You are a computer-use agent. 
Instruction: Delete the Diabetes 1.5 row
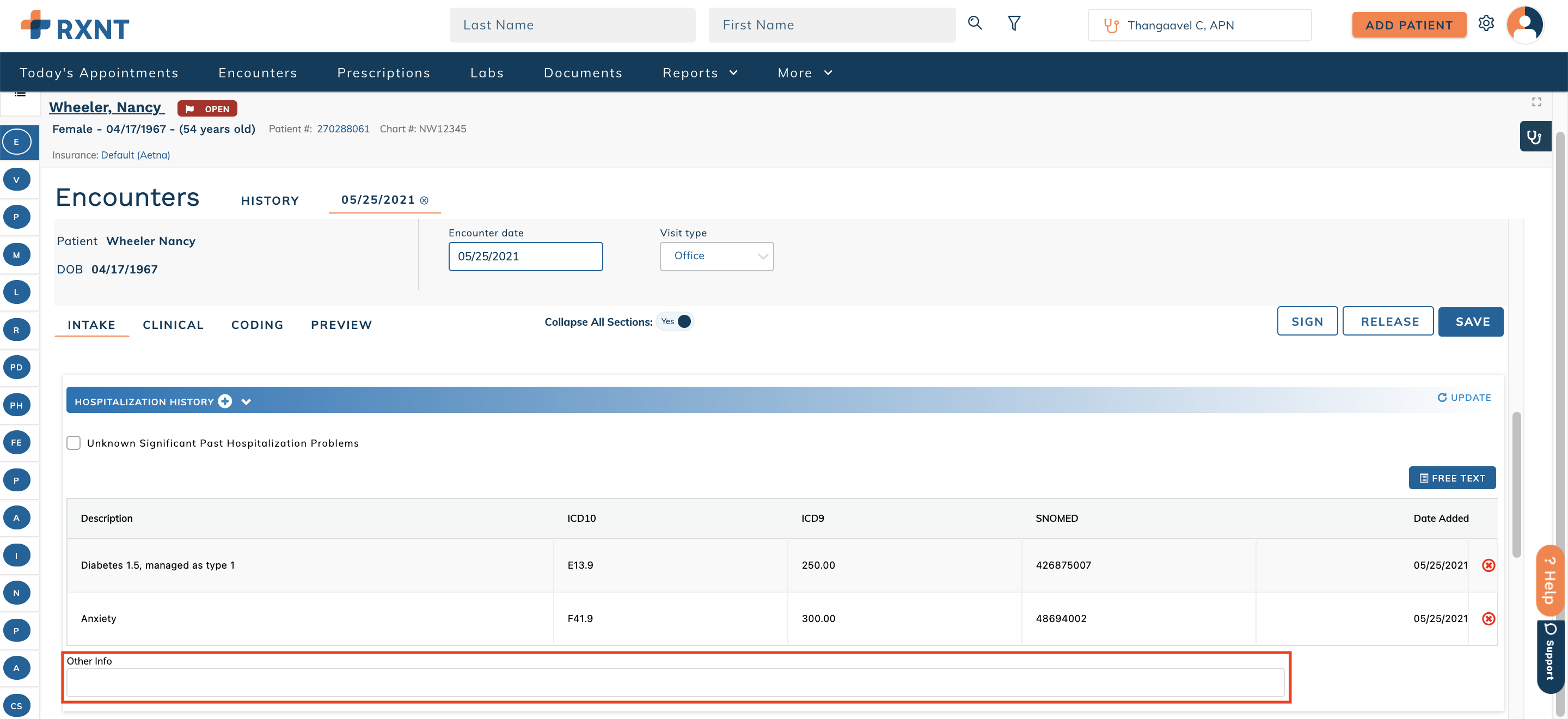[x=1489, y=565]
